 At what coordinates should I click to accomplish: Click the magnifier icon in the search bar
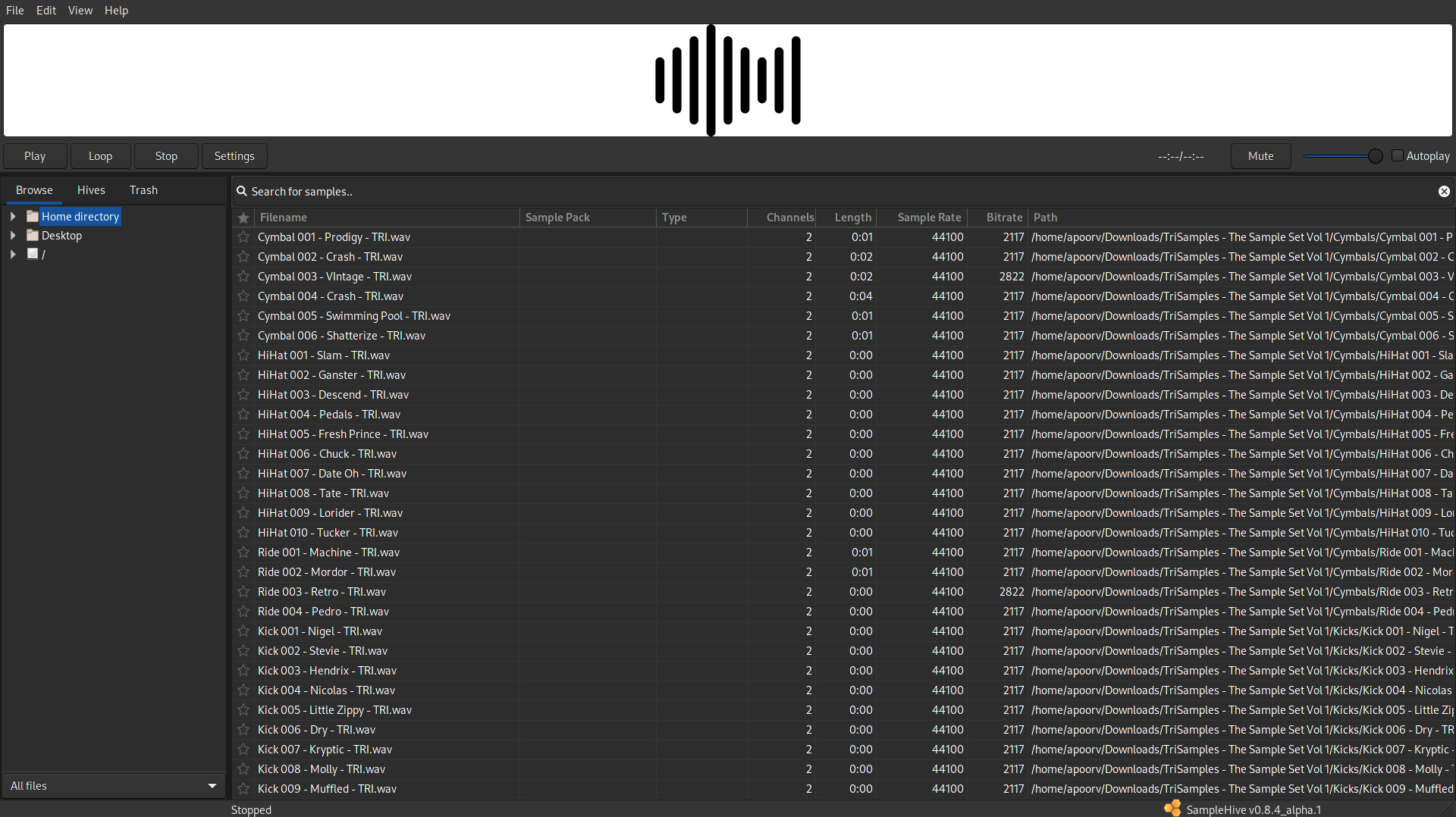click(243, 191)
